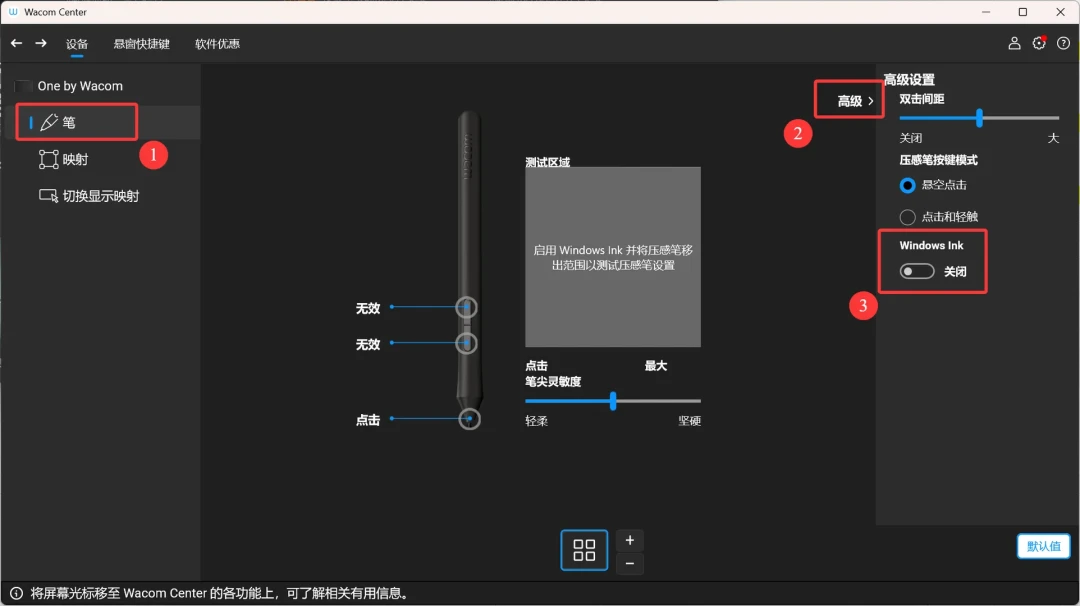Open the user account icon
This screenshot has height=606, width=1080.
click(x=1015, y=43)
